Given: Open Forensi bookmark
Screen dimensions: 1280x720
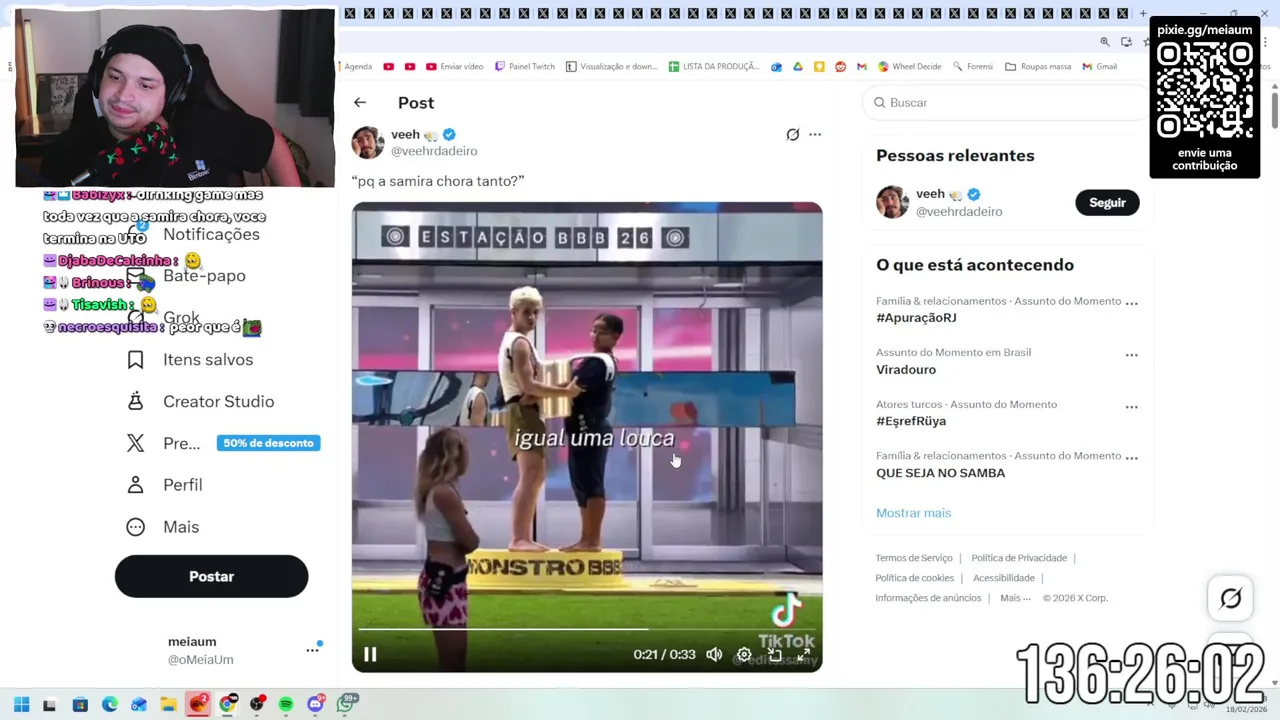Looking at the screenshot, I should (973, 66).
